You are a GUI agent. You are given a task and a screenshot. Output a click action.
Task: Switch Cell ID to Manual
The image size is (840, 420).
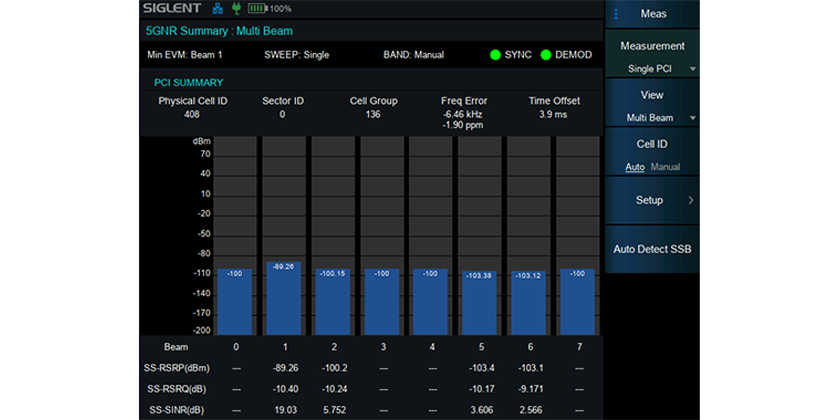pos(665,167)
